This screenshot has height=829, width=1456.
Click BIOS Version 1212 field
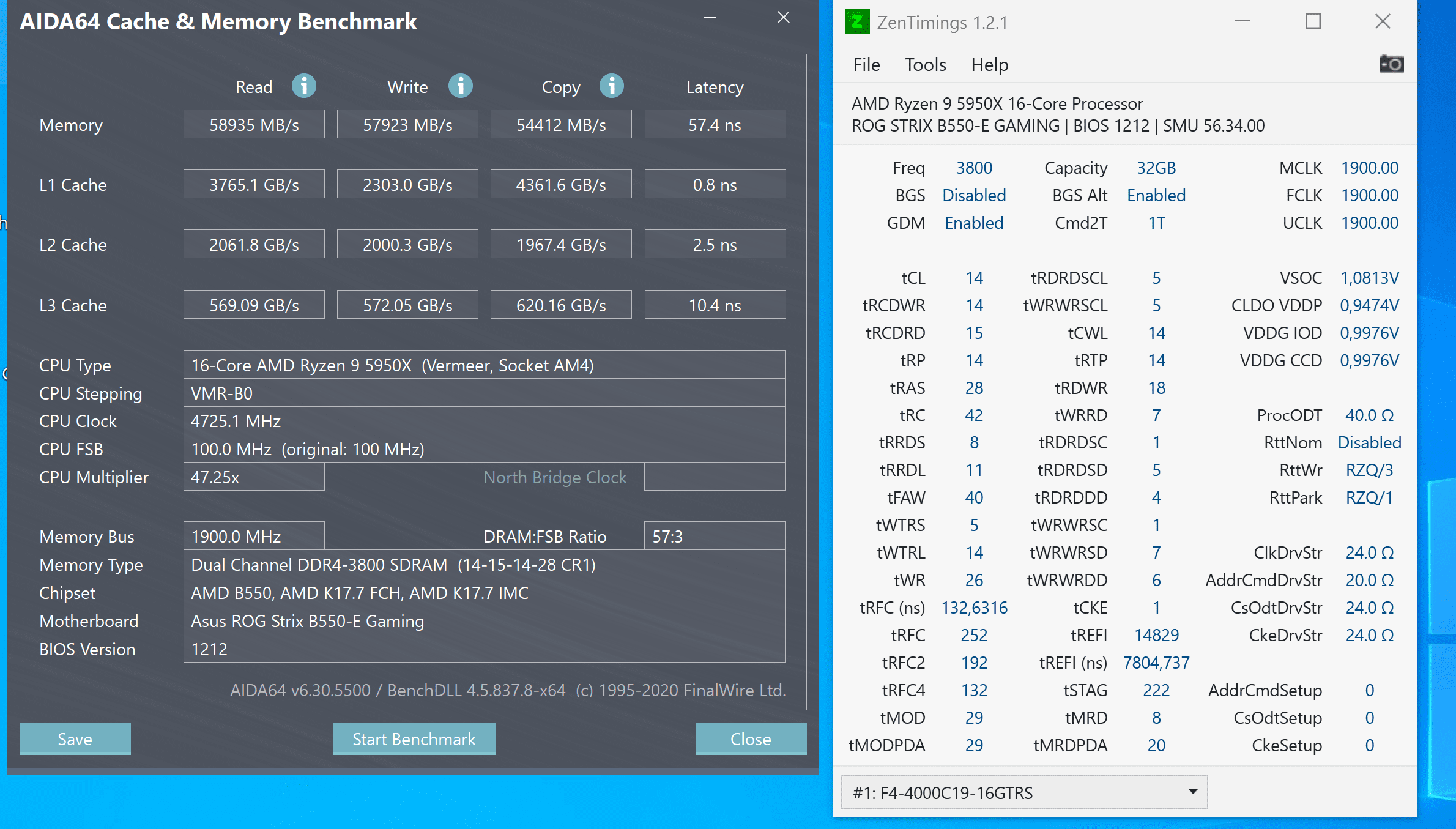click(x=485, y=649)
